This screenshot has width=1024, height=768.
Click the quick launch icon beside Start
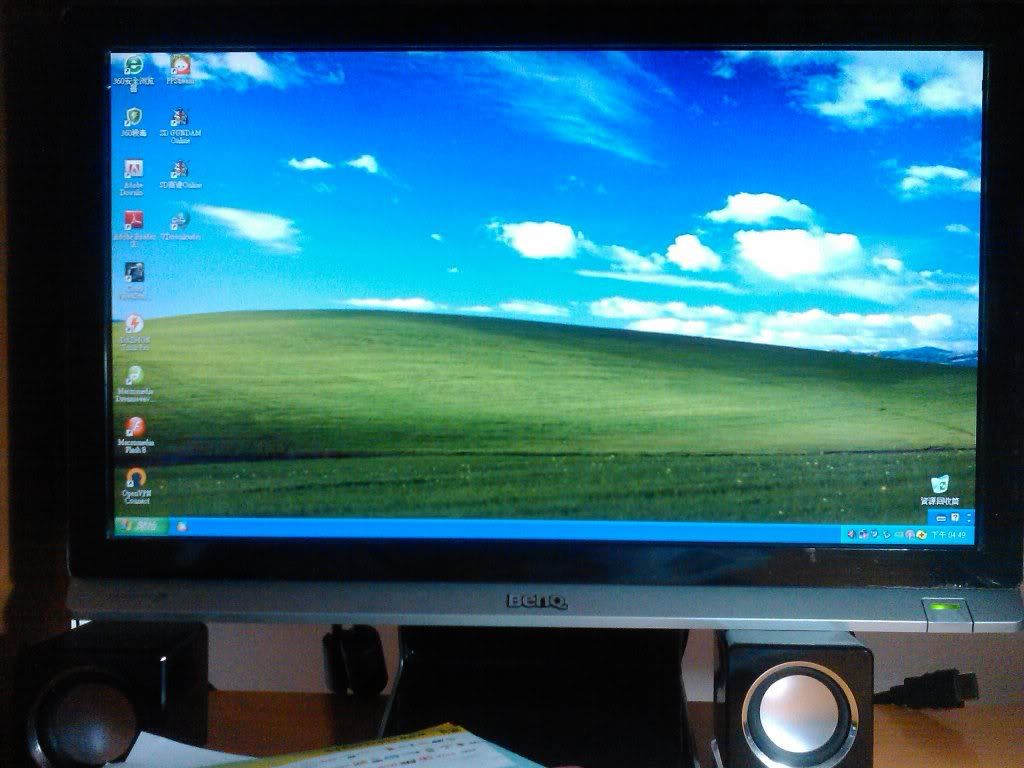182,526
